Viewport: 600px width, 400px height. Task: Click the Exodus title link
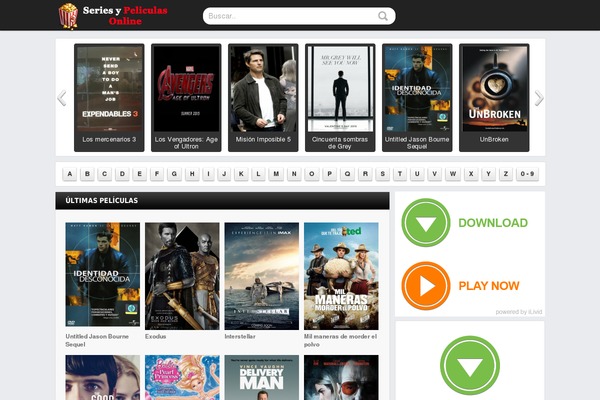(155, 336)
